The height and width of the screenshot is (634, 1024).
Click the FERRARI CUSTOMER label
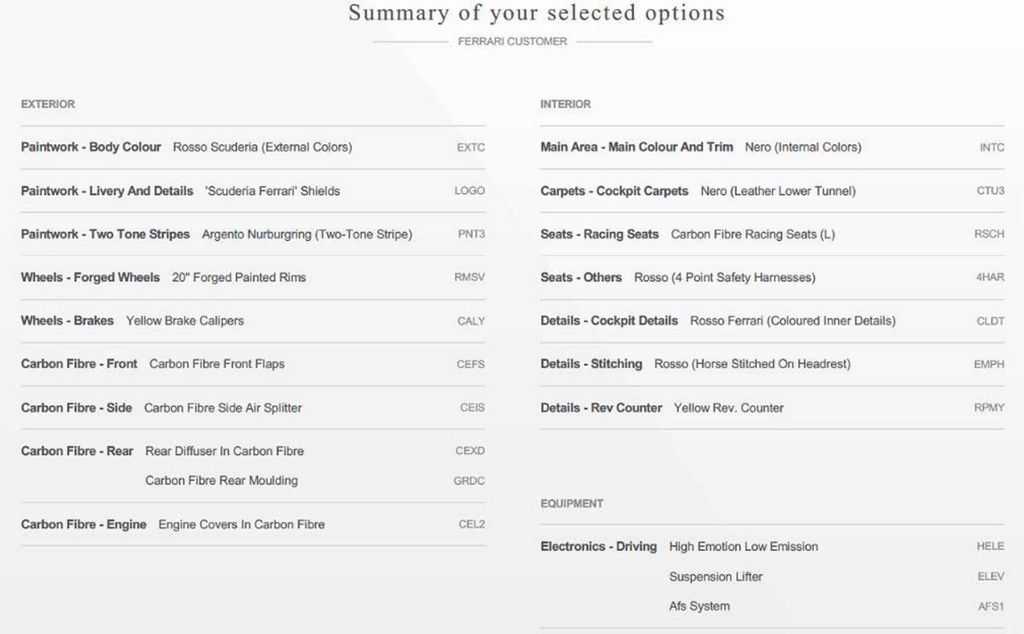pos(512,42)
